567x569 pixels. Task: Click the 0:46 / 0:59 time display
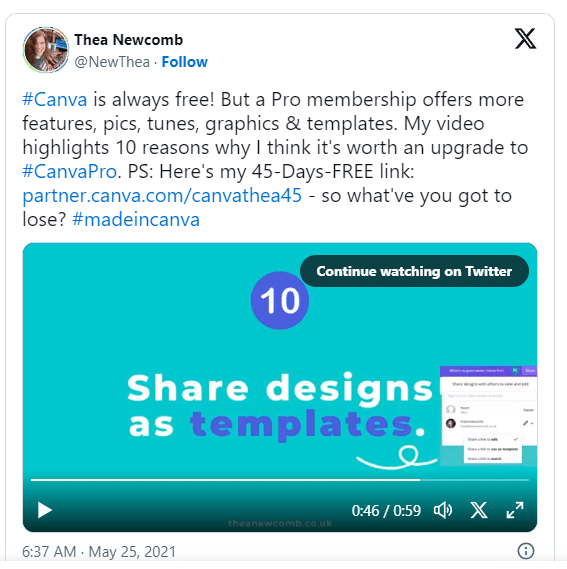click(x=386, y=511)
